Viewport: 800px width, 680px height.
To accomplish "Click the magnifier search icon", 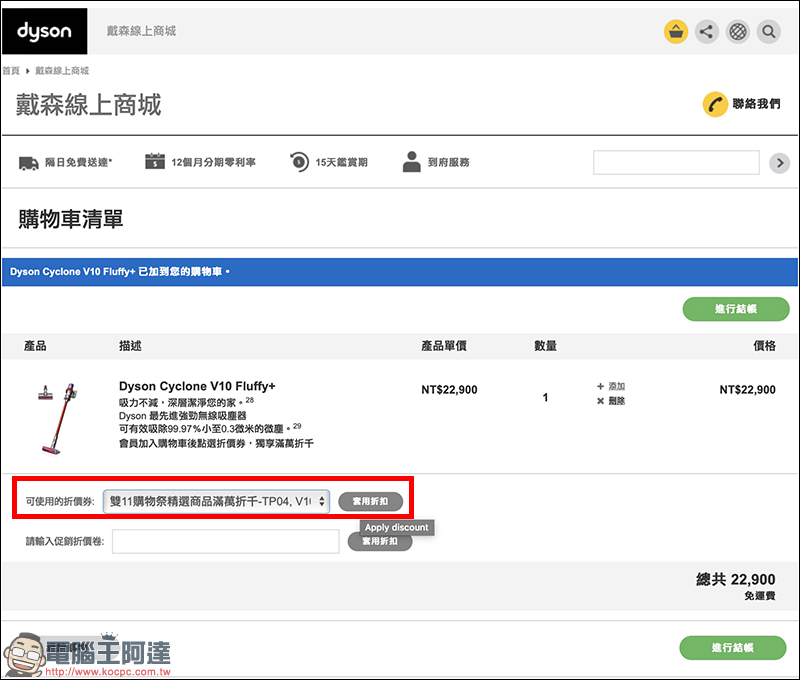I will pos(769,32).
